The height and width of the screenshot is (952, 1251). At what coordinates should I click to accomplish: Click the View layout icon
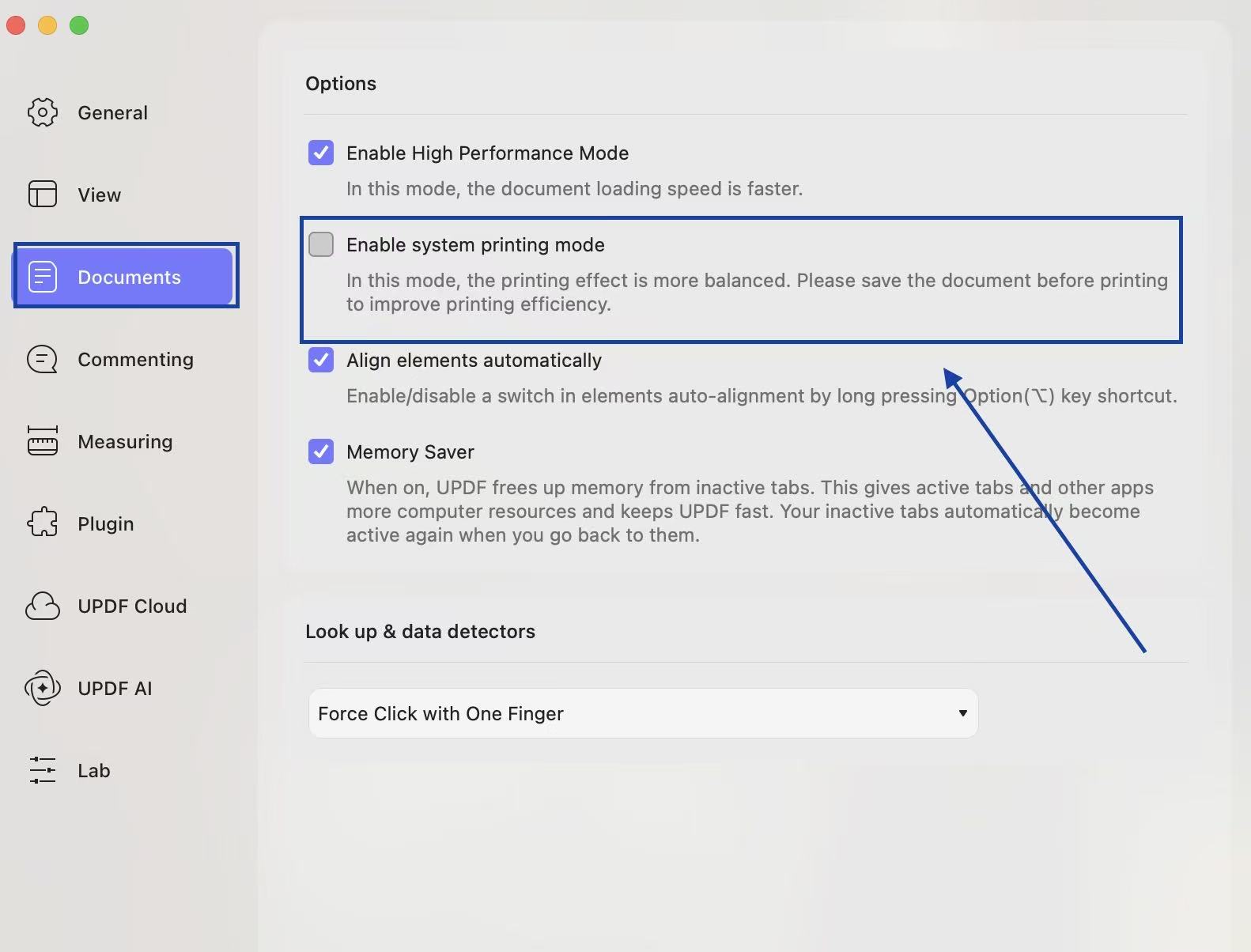pyautogui.click(x=43, y=194)
